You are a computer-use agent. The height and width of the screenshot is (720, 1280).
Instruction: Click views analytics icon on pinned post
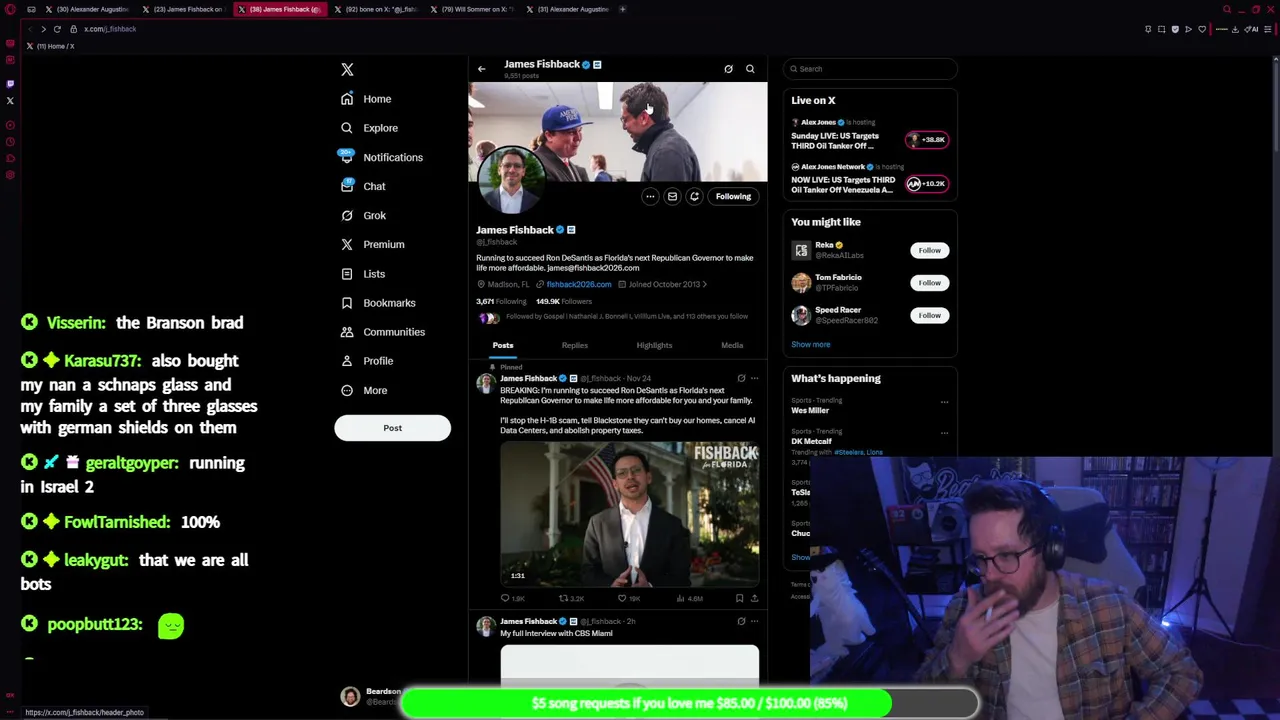[x=680, y=598]
